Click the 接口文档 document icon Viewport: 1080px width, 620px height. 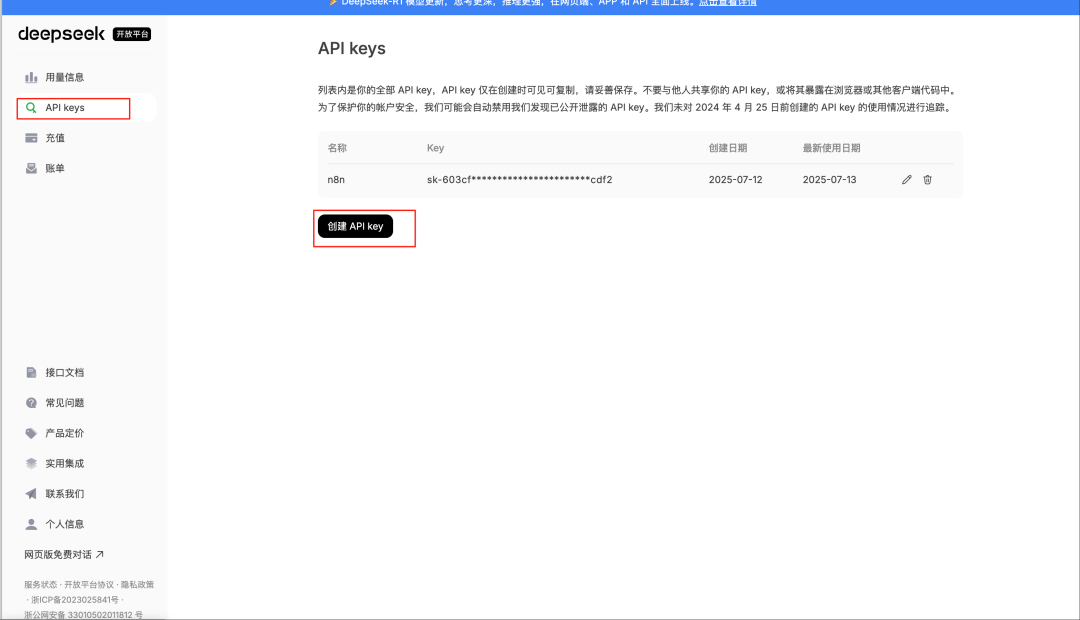(x=31, y=373)
